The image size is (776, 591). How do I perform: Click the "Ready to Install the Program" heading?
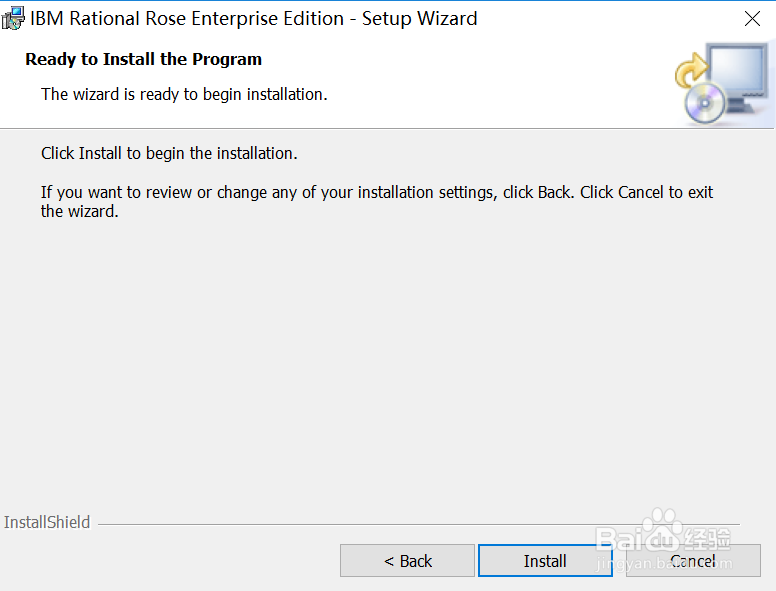(x=143, y=59)
